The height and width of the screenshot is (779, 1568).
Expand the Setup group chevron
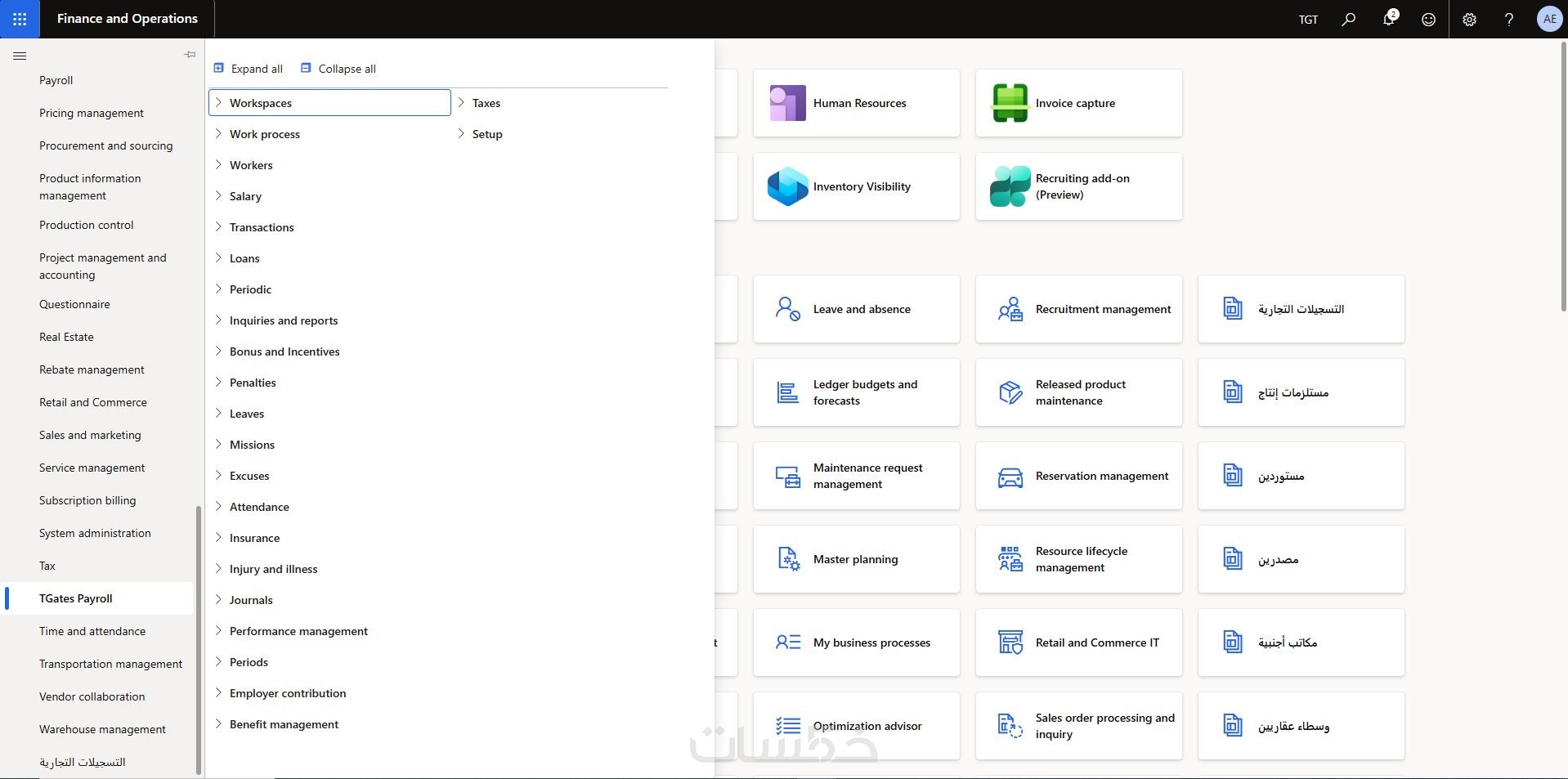click(461, 133)
